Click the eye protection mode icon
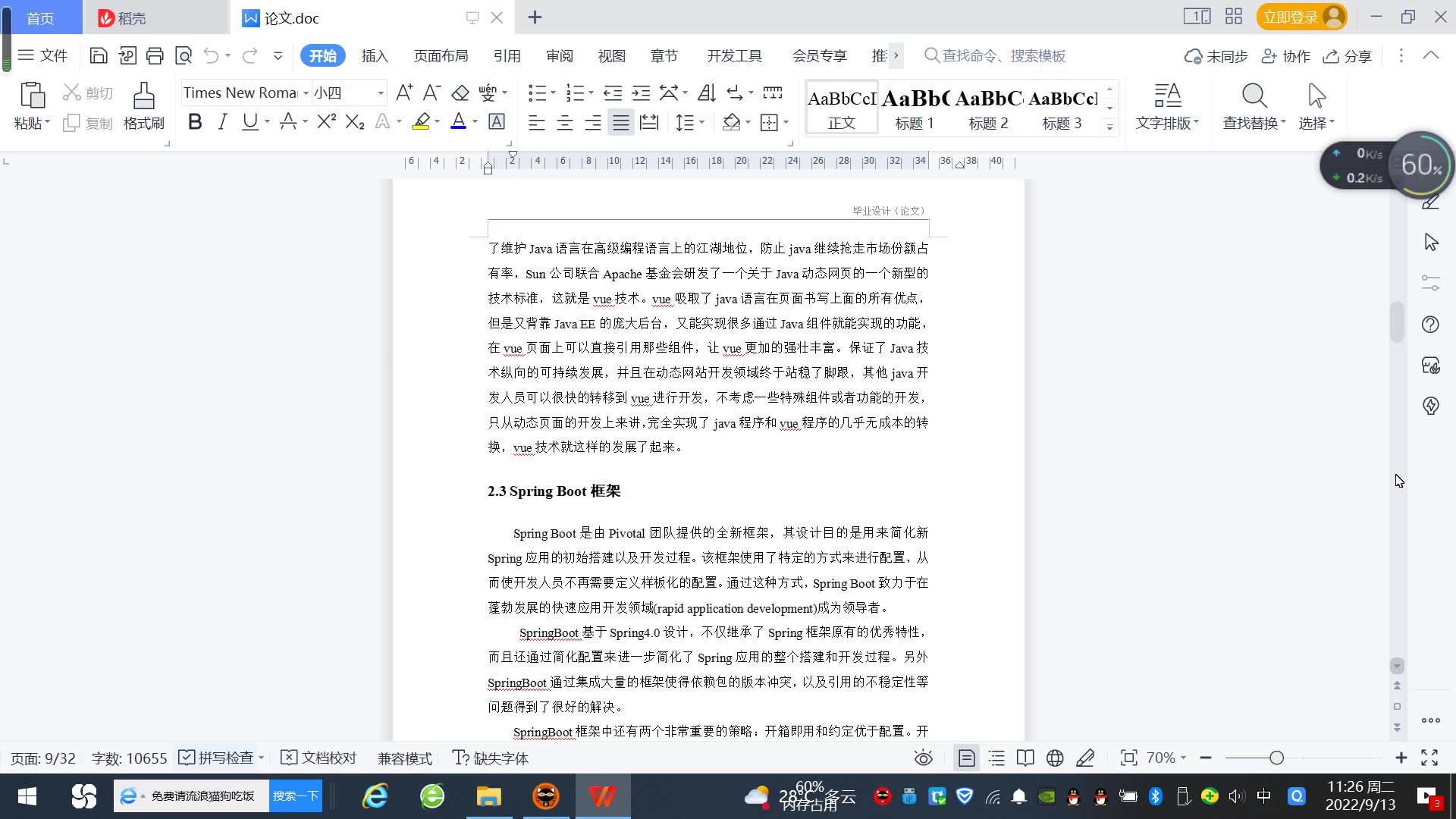The width and height of the screenshot is (1456, 819). [x=923, y=758]
